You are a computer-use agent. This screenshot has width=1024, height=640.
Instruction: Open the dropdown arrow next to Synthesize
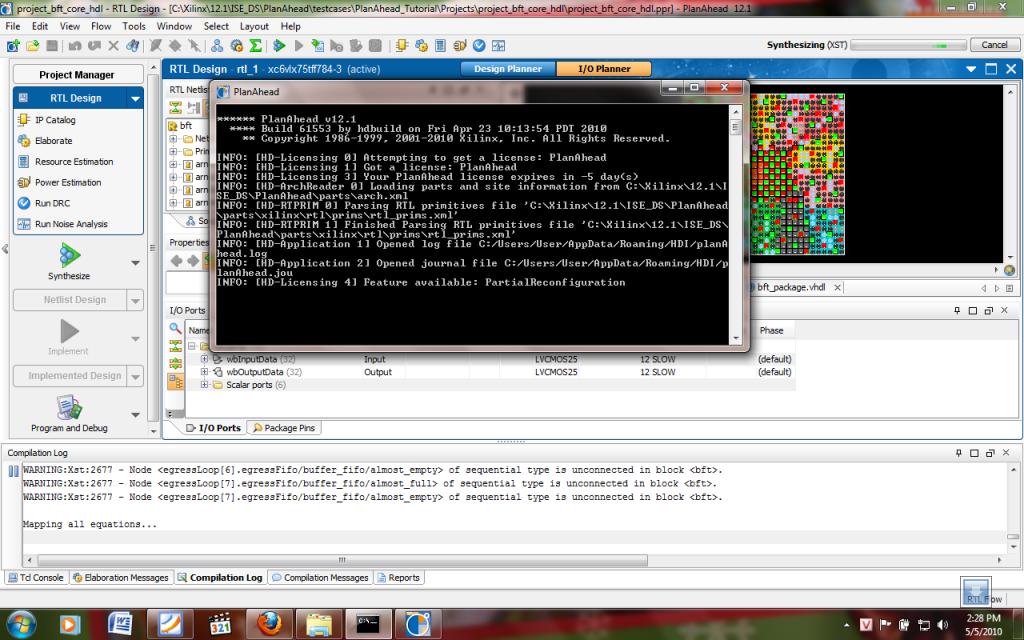click(x=135, y=263)
